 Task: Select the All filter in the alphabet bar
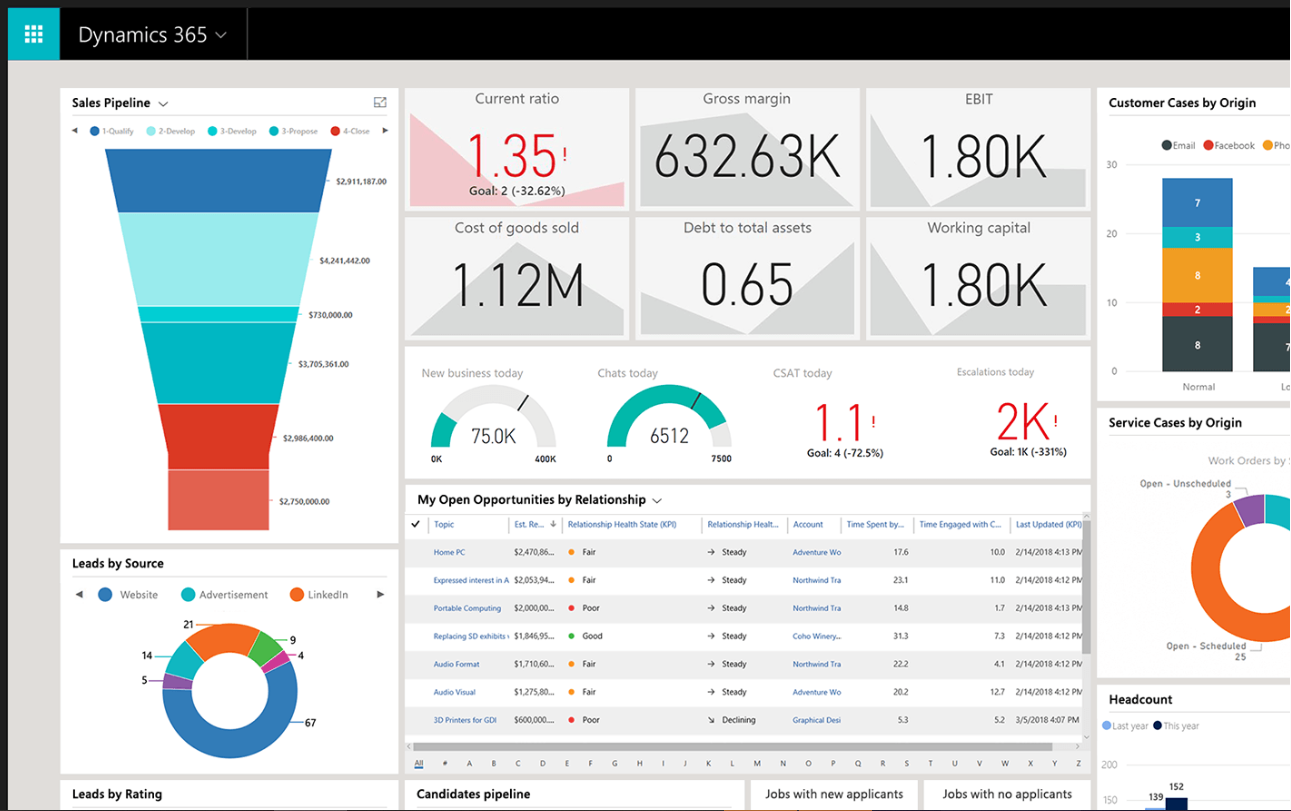419,764
